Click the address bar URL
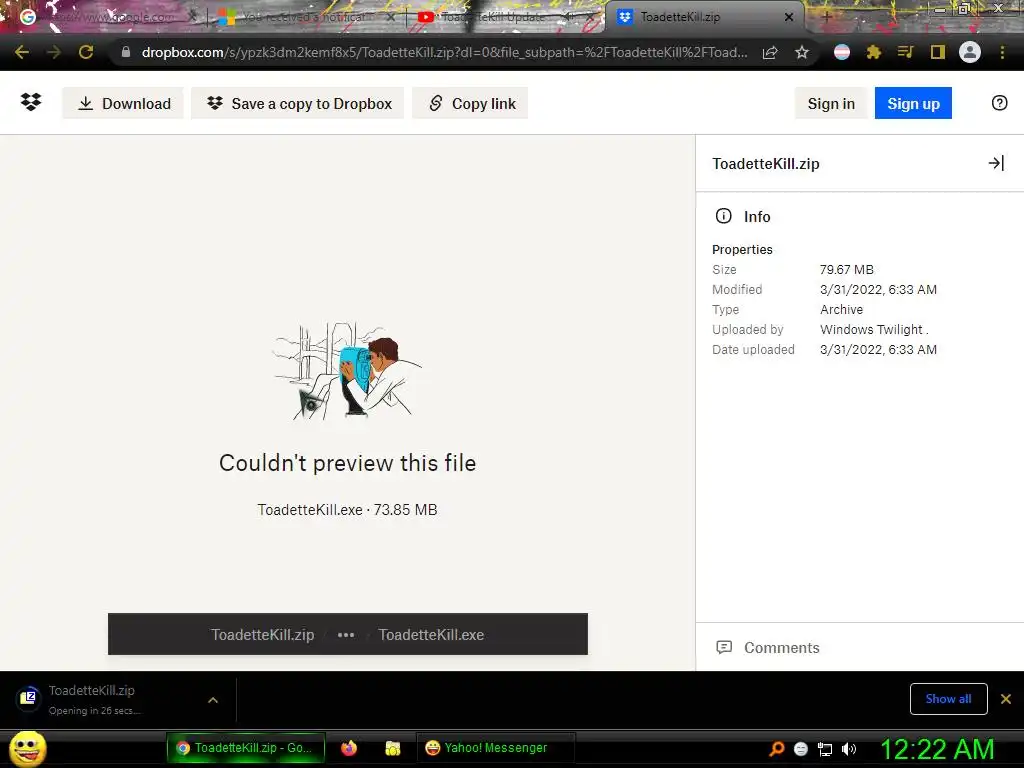1024x768 pixels. coord(444,52)
